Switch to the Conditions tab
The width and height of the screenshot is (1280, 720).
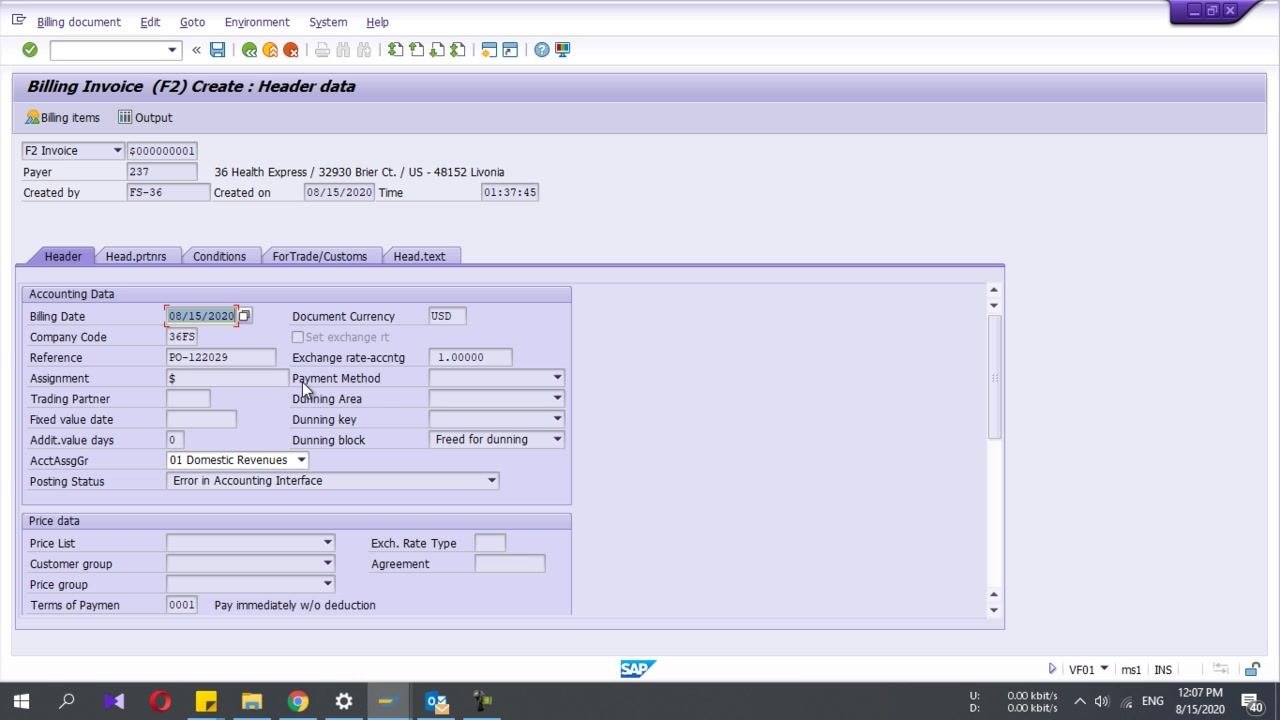(219, 256)
